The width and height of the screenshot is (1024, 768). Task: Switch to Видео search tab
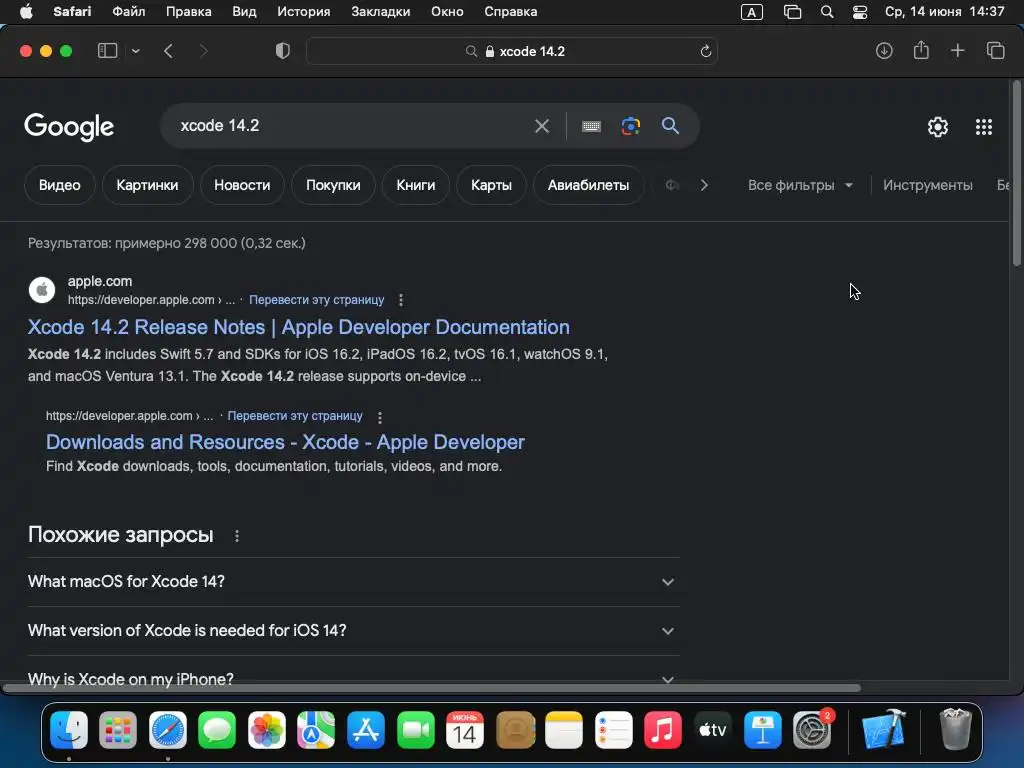click(x=59, y=185)
